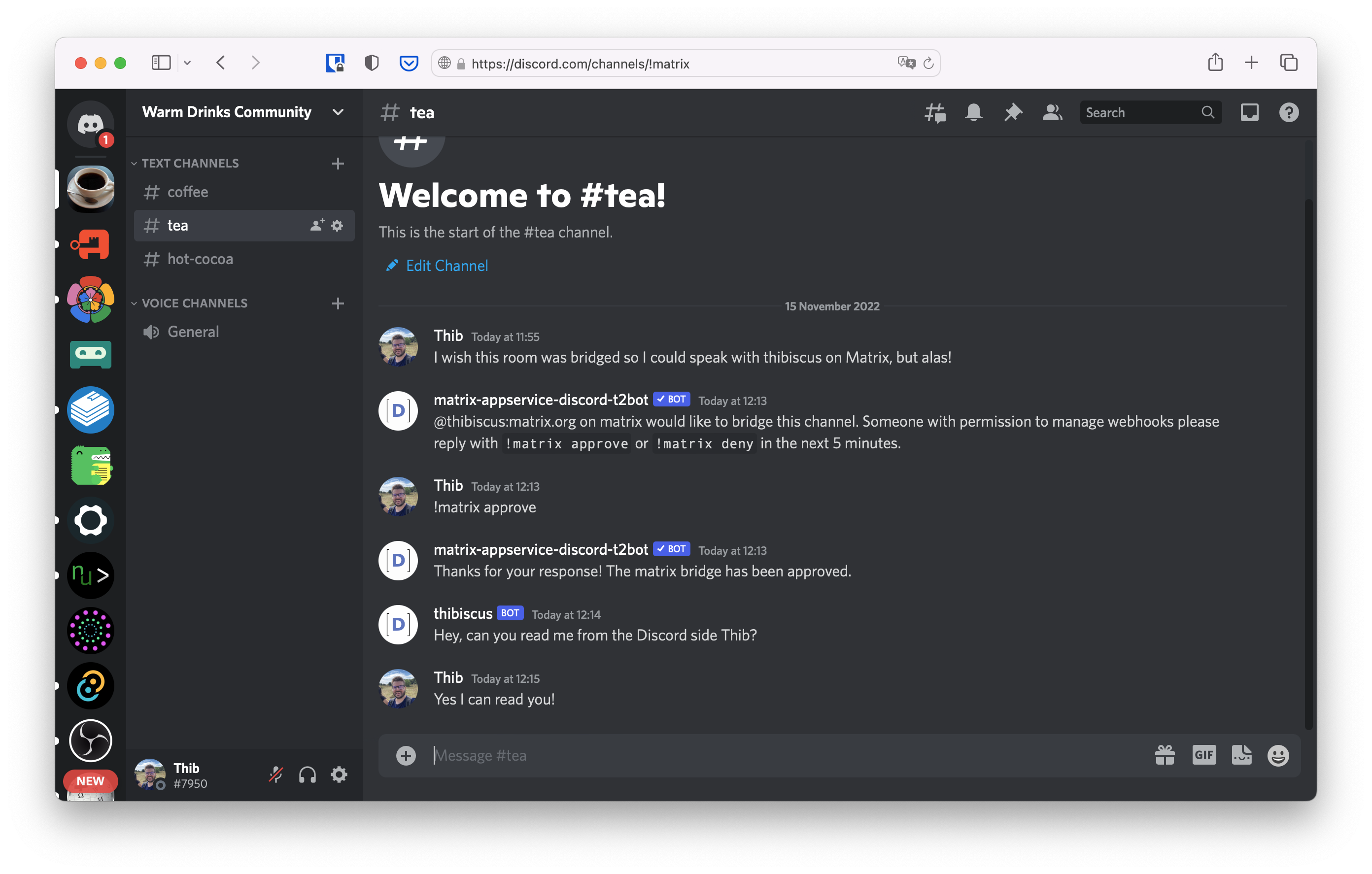Image resolution: width=1372 pixels, height=874 pixels.
Task: Click the member list toggle icon
Action: 1050,112
